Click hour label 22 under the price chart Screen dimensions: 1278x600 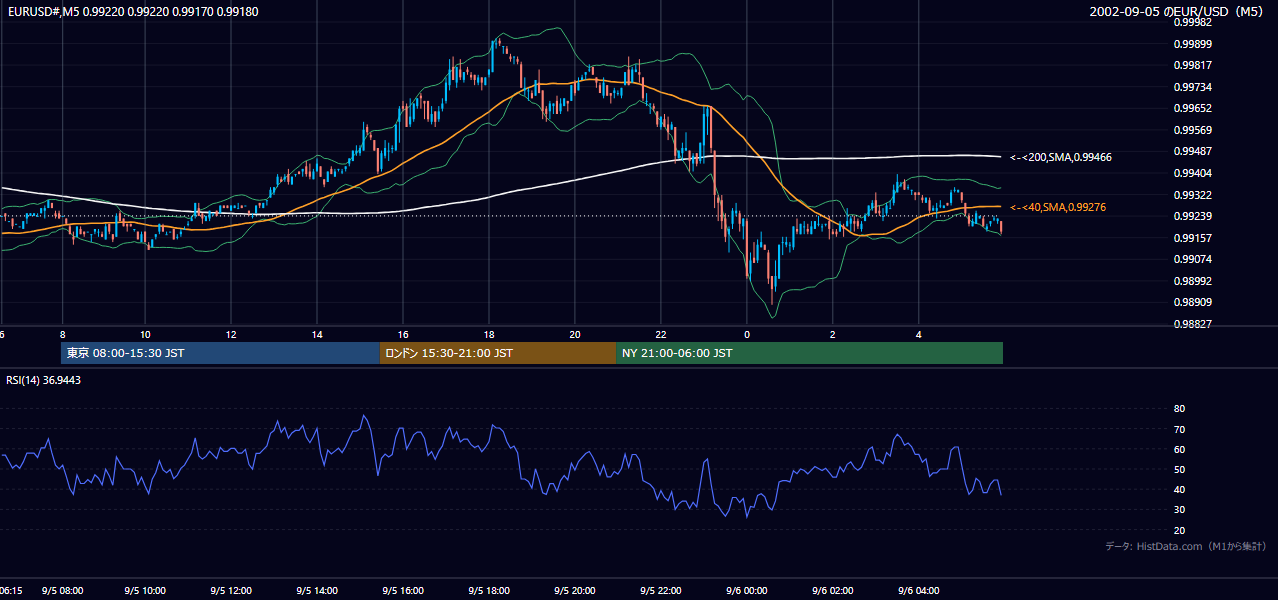pos(661,334)
